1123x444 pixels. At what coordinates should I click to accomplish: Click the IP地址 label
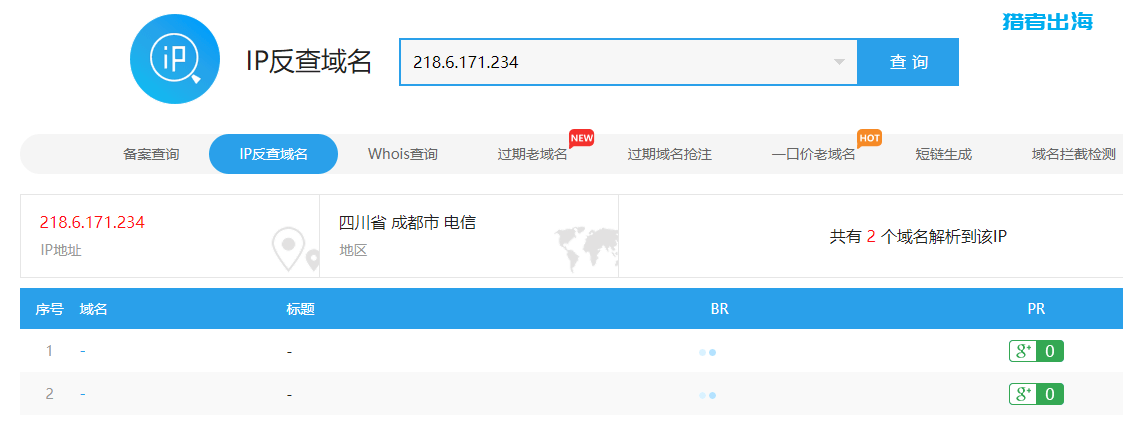tap(61, 251)
